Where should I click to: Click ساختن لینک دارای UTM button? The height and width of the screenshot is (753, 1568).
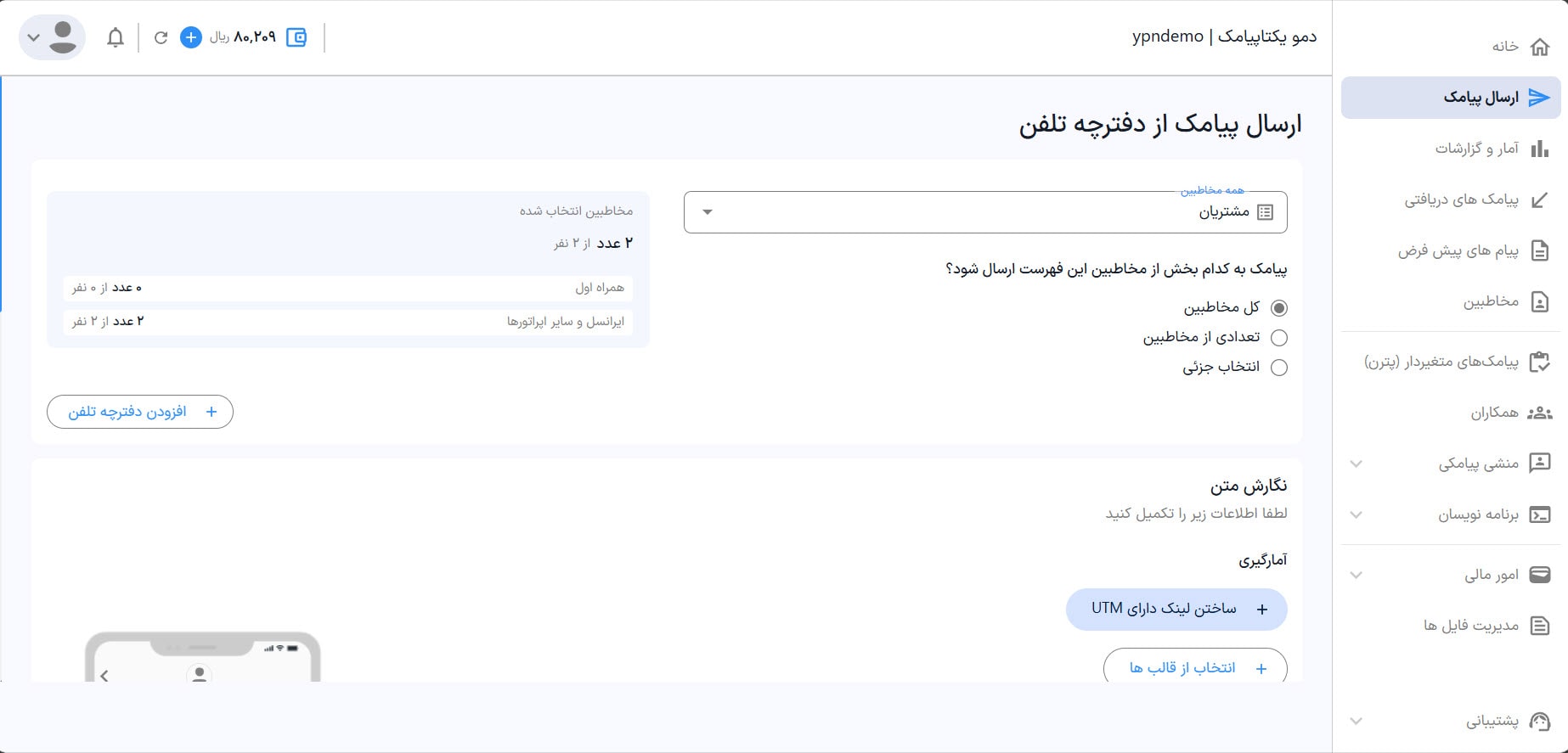1176,610
